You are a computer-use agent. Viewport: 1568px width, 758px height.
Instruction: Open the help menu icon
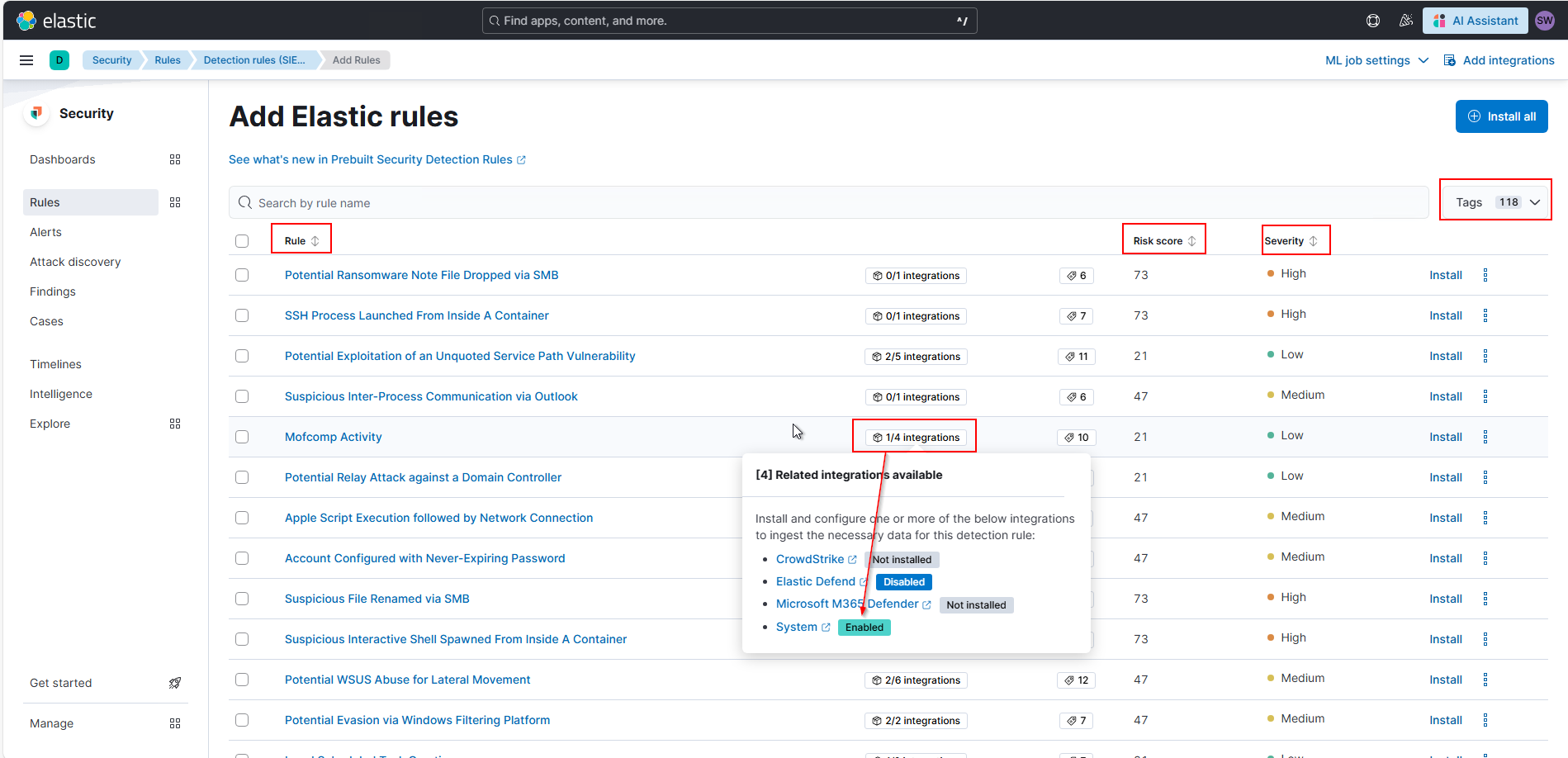pos(1373,21)
